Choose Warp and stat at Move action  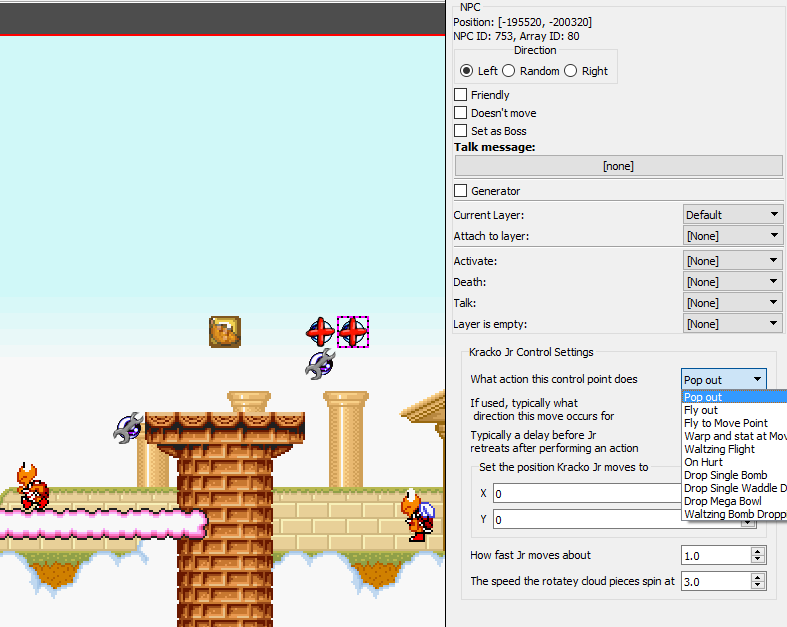coord(735,436)
